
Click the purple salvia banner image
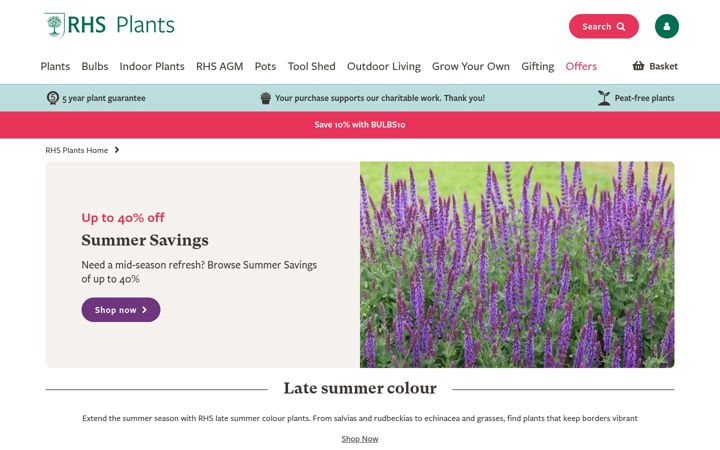517,264
